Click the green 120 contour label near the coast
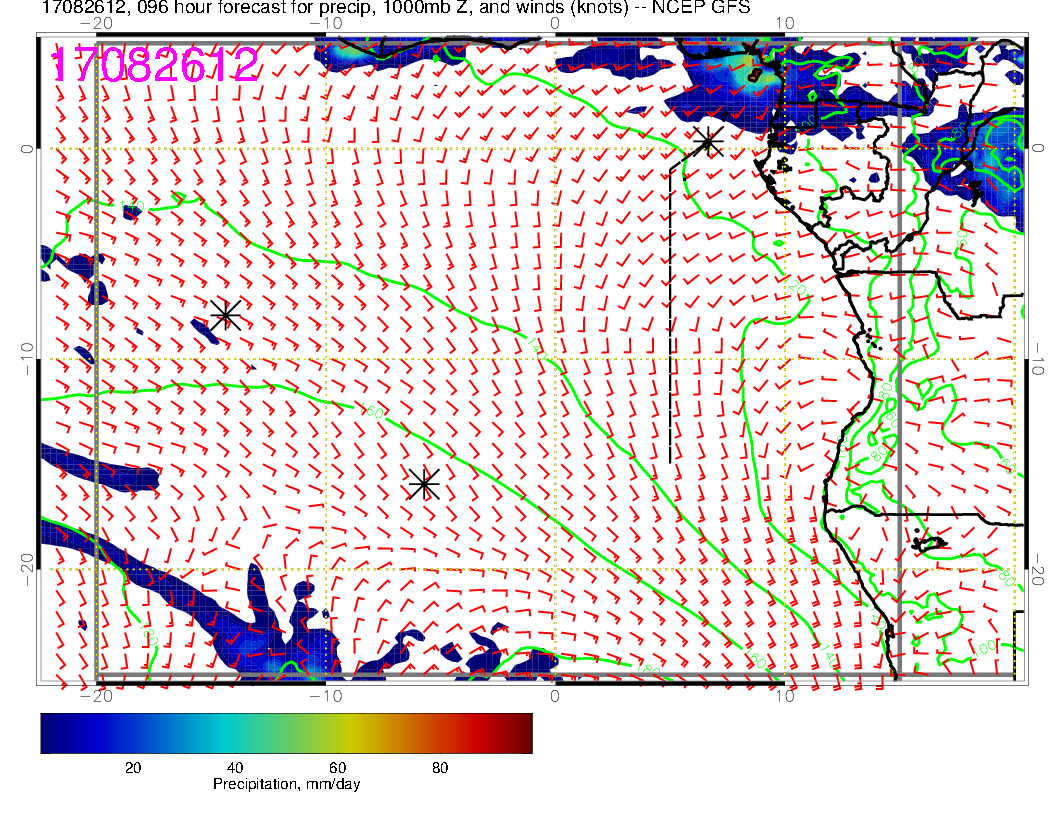The height and width of the screenshot is (816, 1056). point(797,288)
